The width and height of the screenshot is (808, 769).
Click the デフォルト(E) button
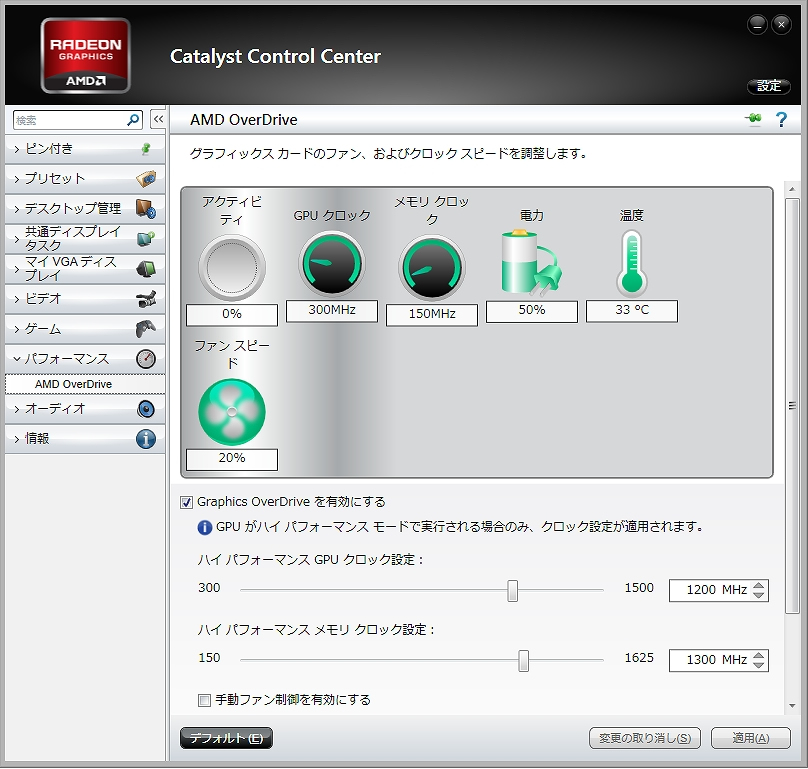coord(226,738)
